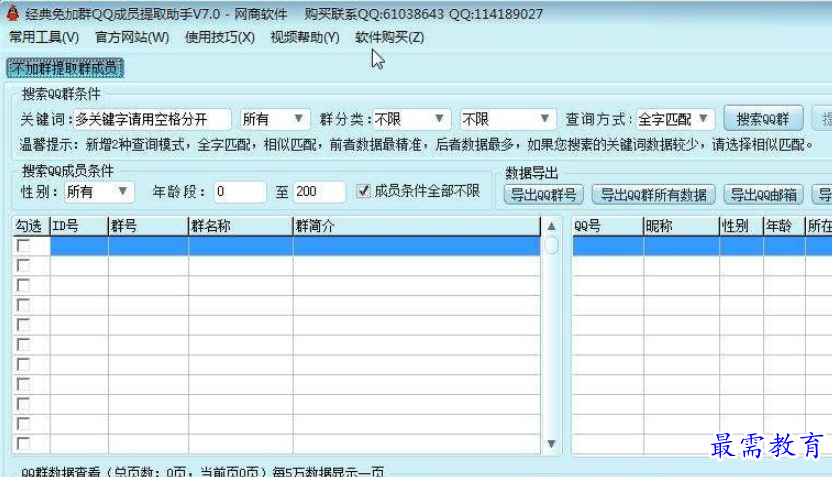Check the first row checkbox in group table
This screenshot has height=477, width=832.
(x=23, y=246)
